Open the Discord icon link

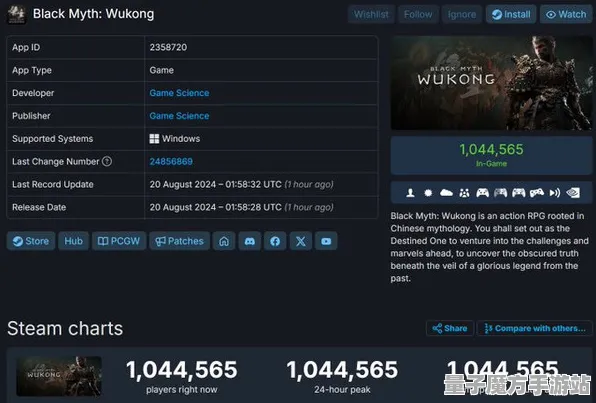coord(250,241)
